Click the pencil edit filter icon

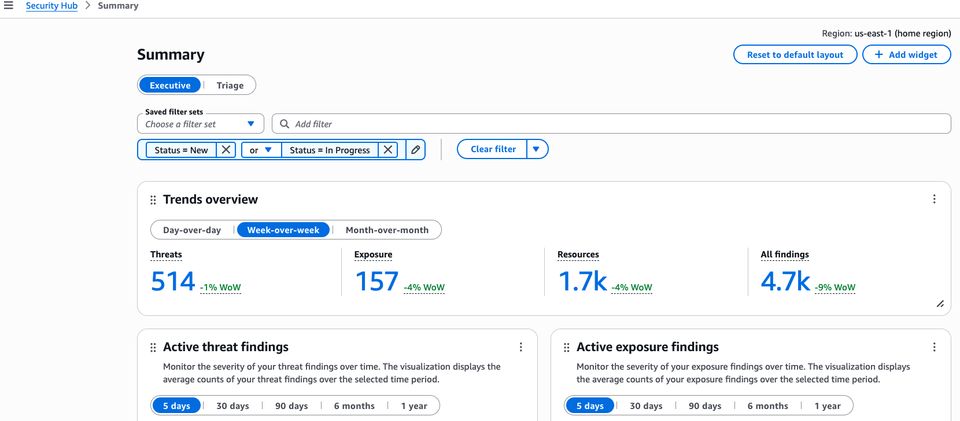415,150
